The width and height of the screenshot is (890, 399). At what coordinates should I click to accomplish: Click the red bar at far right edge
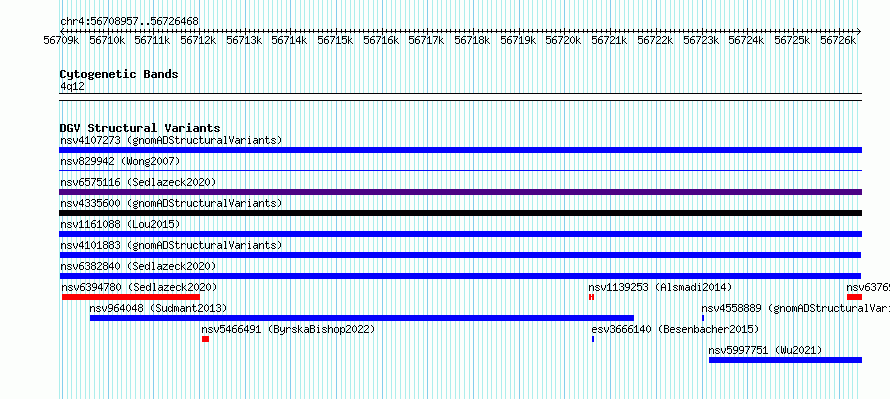[x=854, y=297]
